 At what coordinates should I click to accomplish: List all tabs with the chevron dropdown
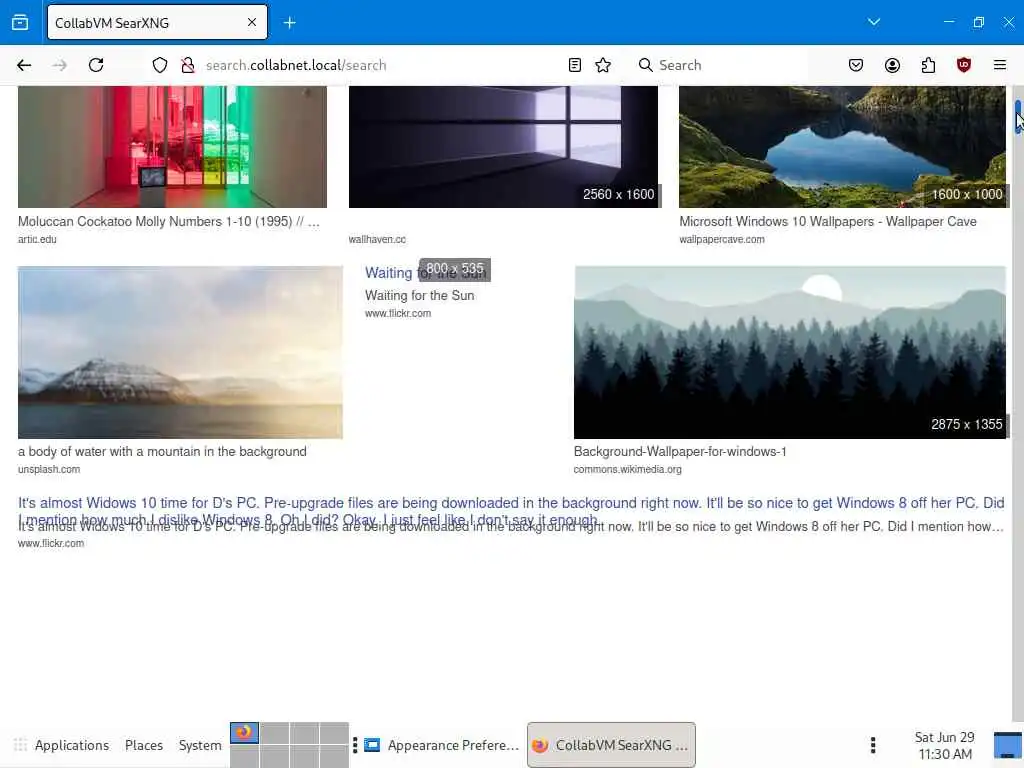tap(874, 22)
